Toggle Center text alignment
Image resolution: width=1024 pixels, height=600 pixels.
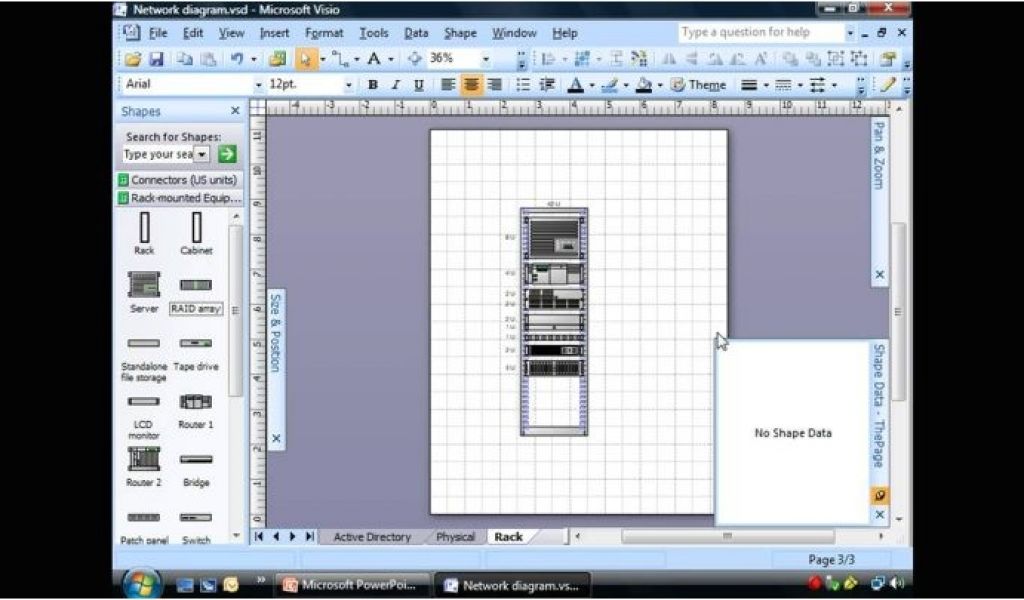pos(471,84)
